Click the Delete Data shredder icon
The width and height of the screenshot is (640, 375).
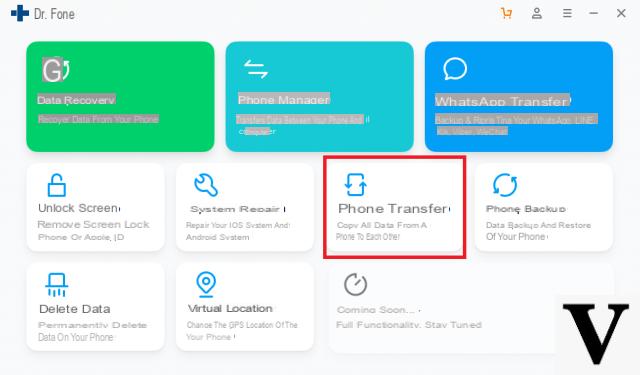56,285
